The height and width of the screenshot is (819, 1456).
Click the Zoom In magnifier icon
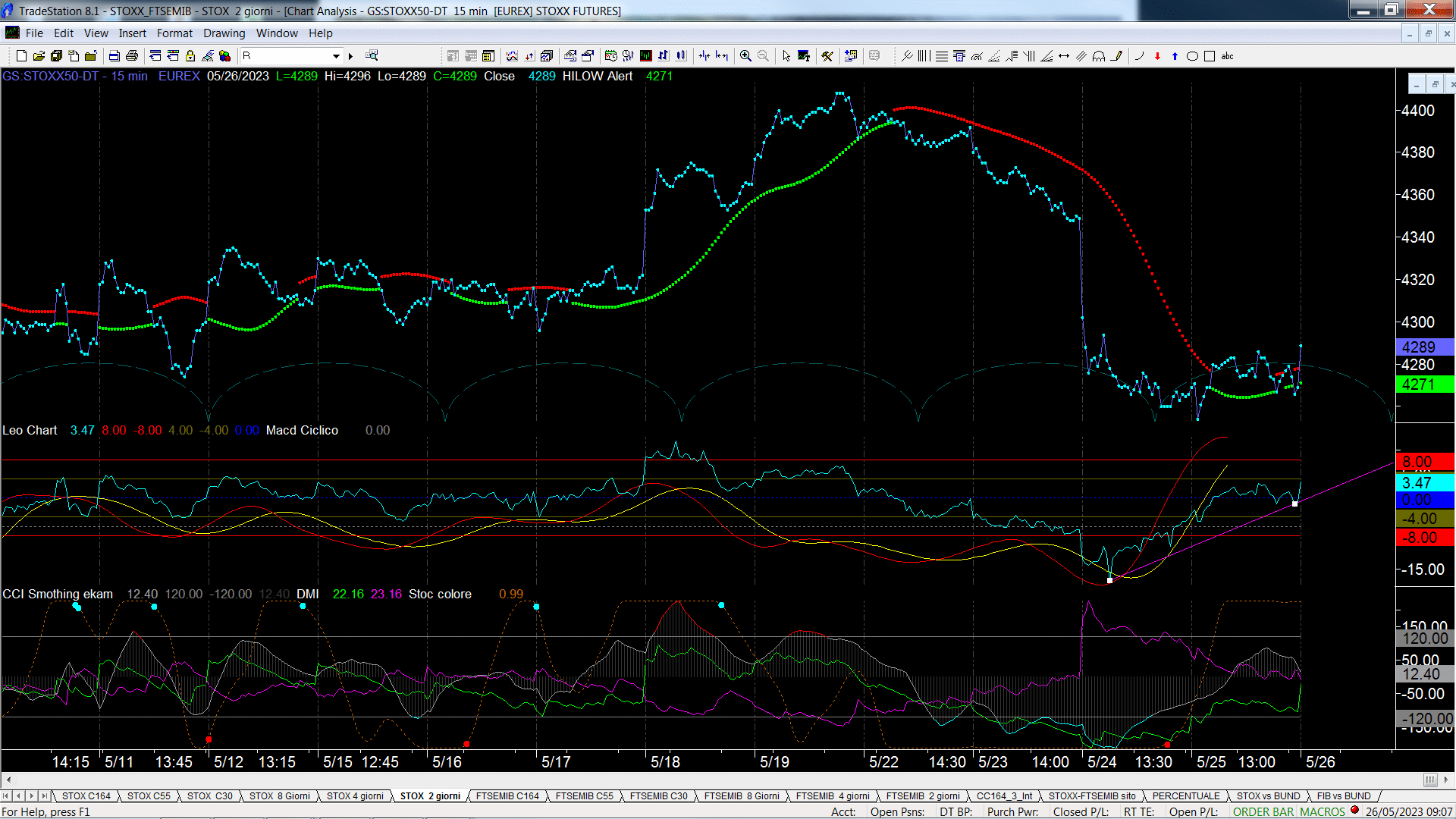745,55
